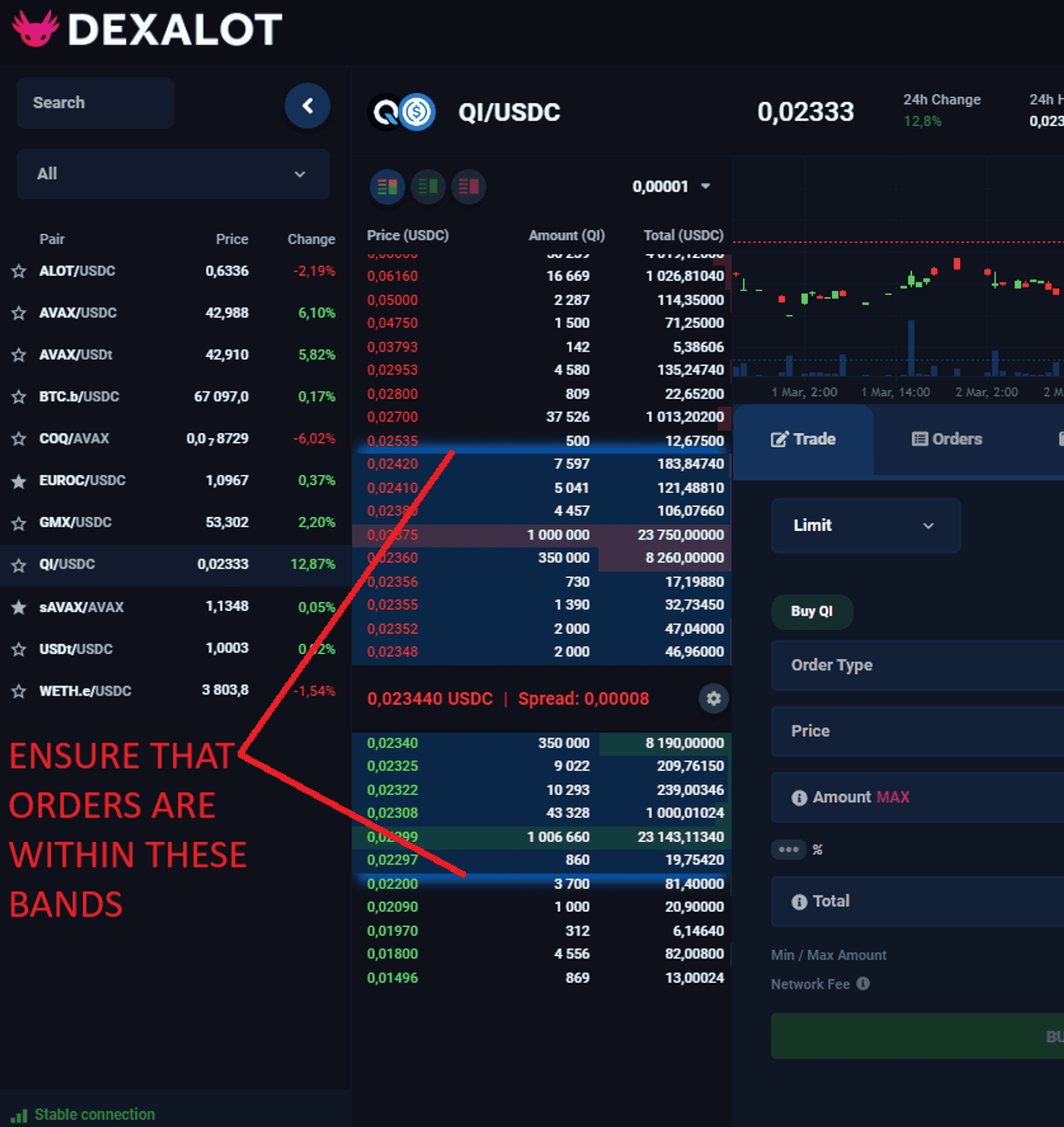Select the BTC.b/USDC pair row
The image size is (1064, 1127).
click(175, 397)
